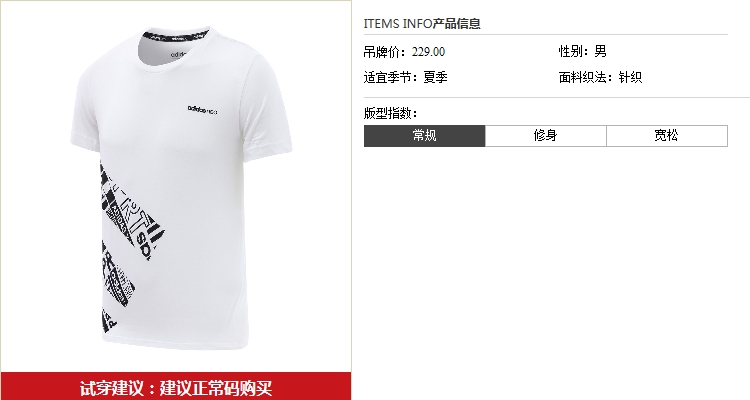The image size is (750, 400).
Task: Click the T-shirt bottom hem
Action: click(x=177, y=344)
